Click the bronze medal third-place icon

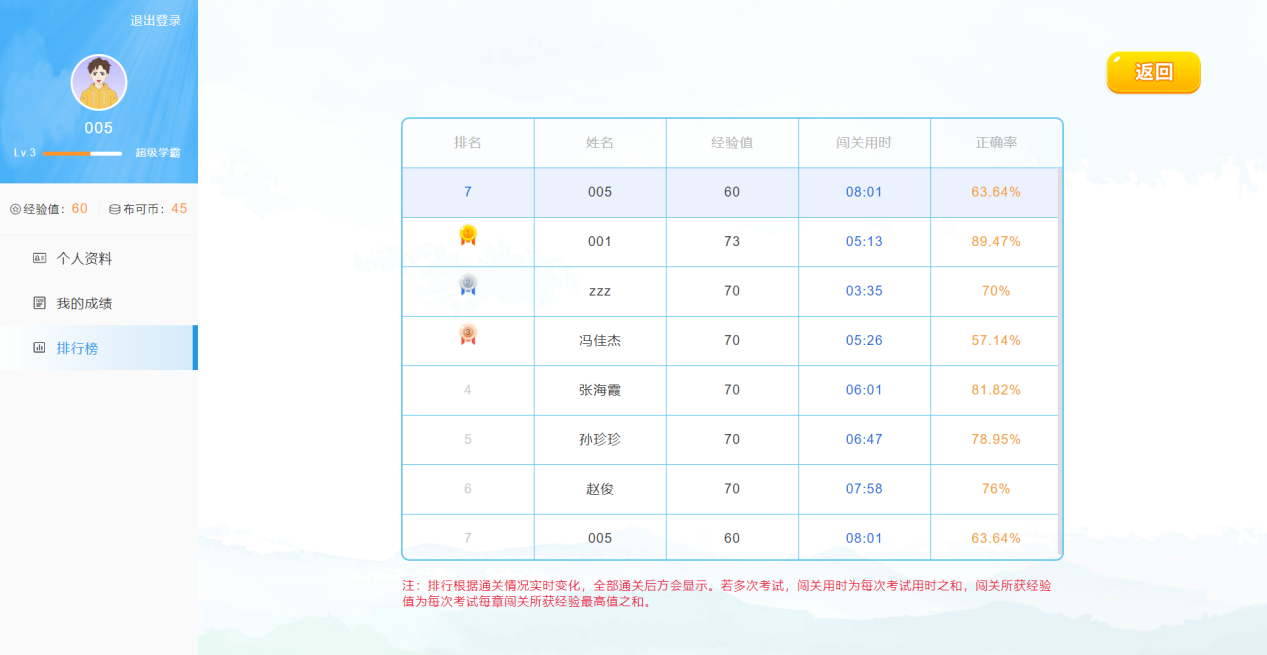click(467, 334)
